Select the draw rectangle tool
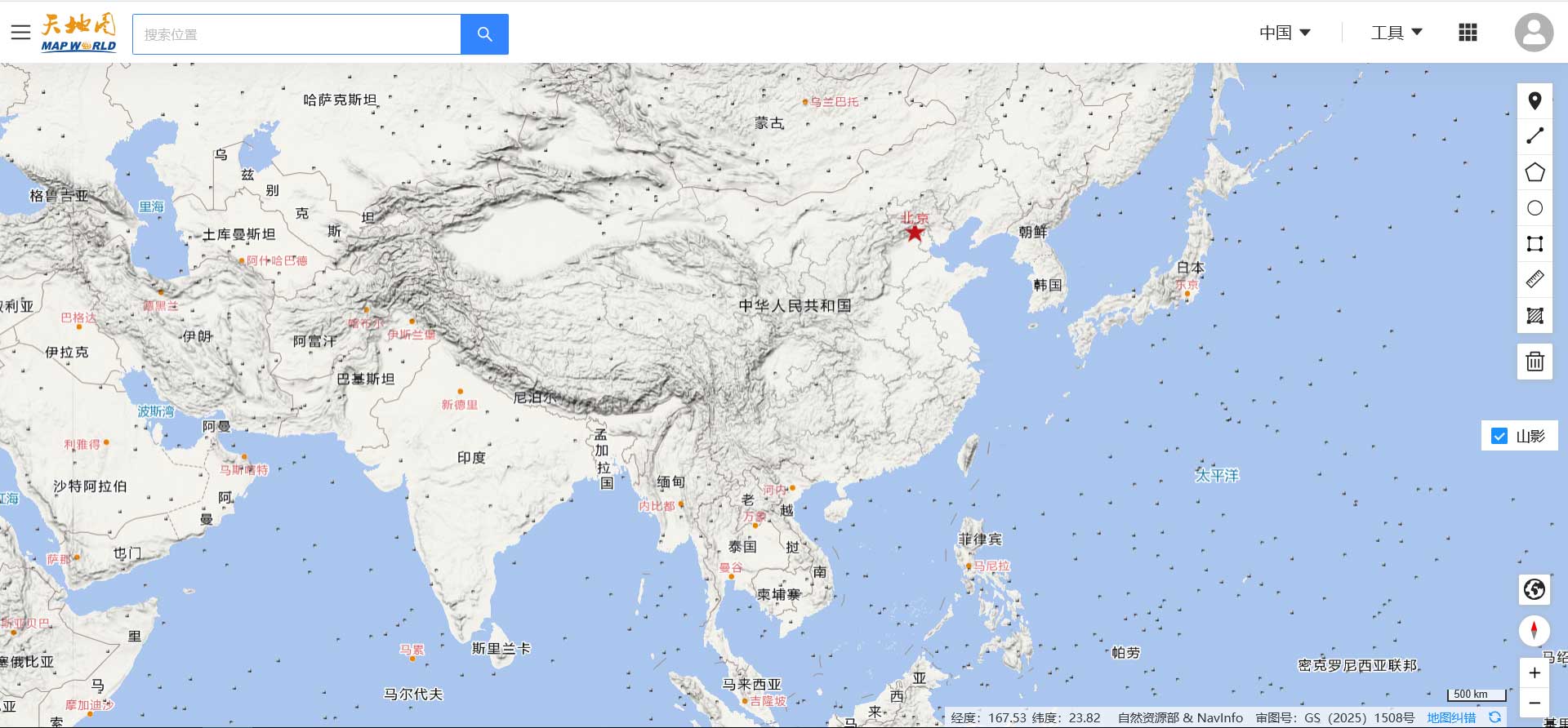Screen dimensions: 1568x728 1535,244
